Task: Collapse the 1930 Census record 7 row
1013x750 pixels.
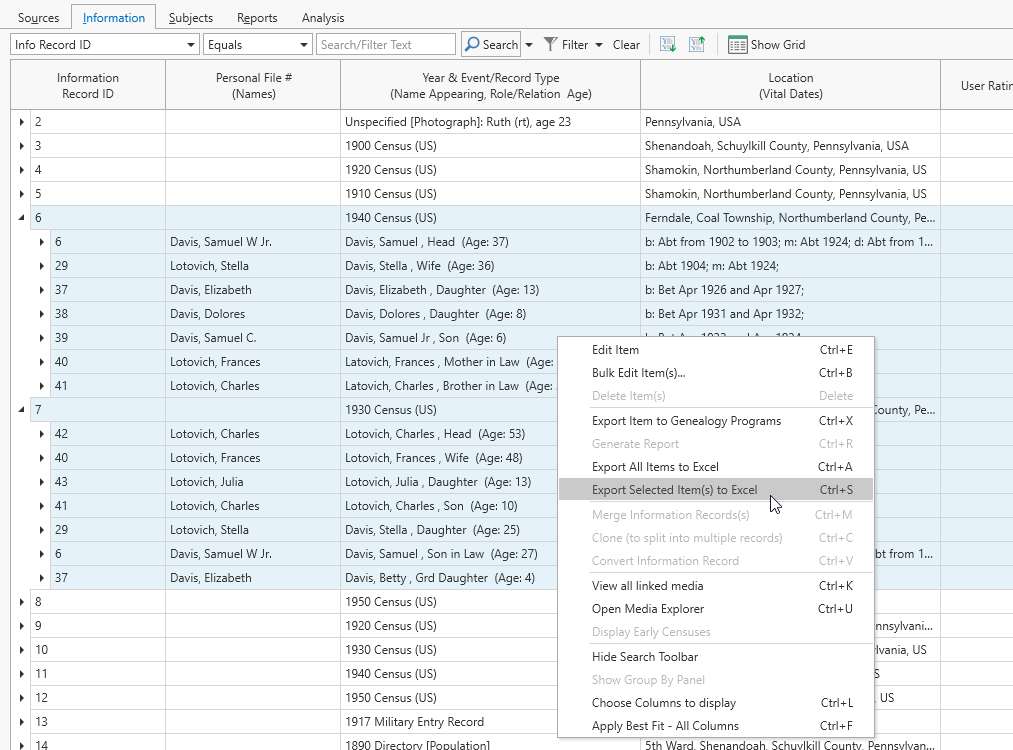Action: coord(22,410)
